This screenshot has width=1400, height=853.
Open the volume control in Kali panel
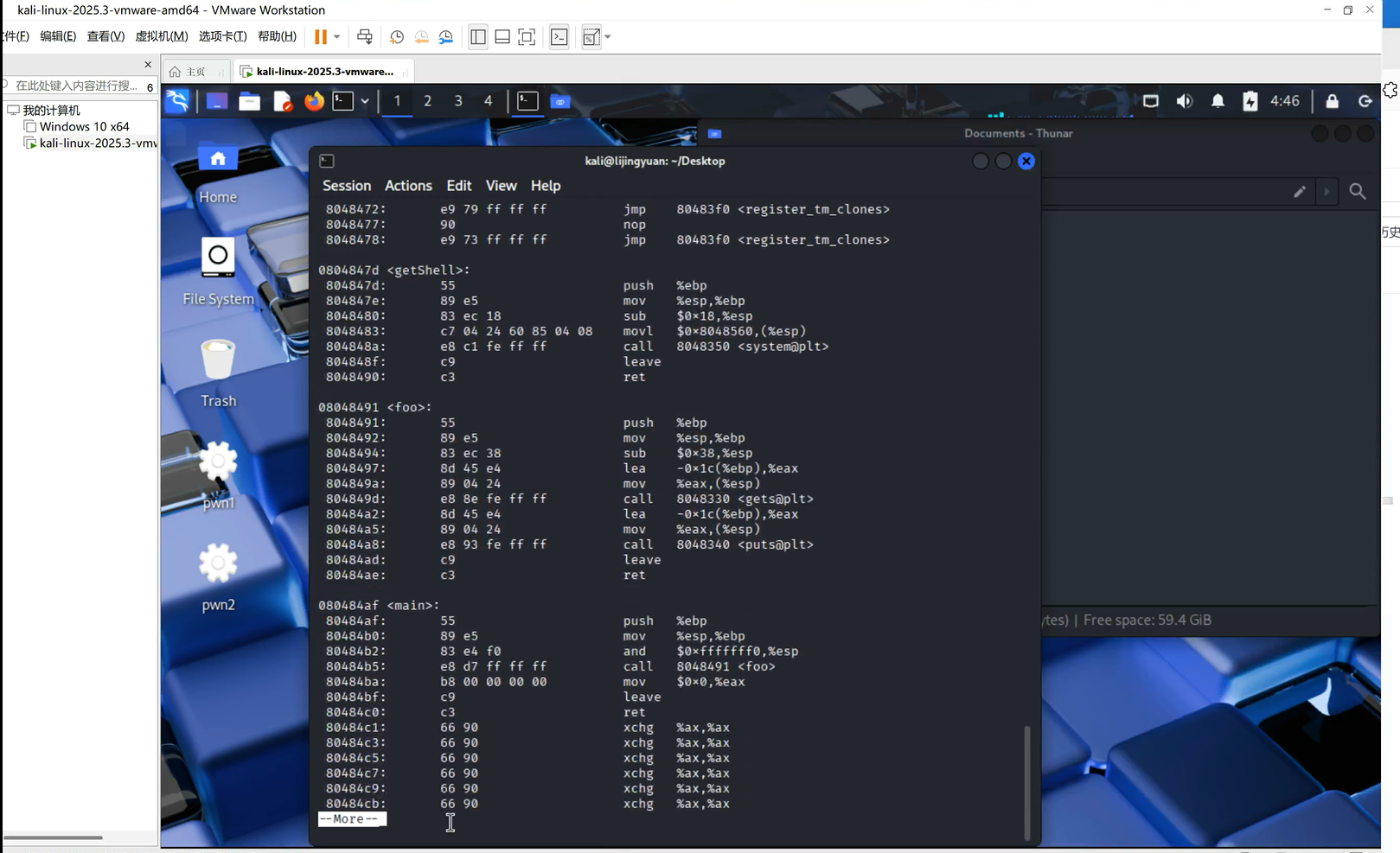click(1185, 101)
